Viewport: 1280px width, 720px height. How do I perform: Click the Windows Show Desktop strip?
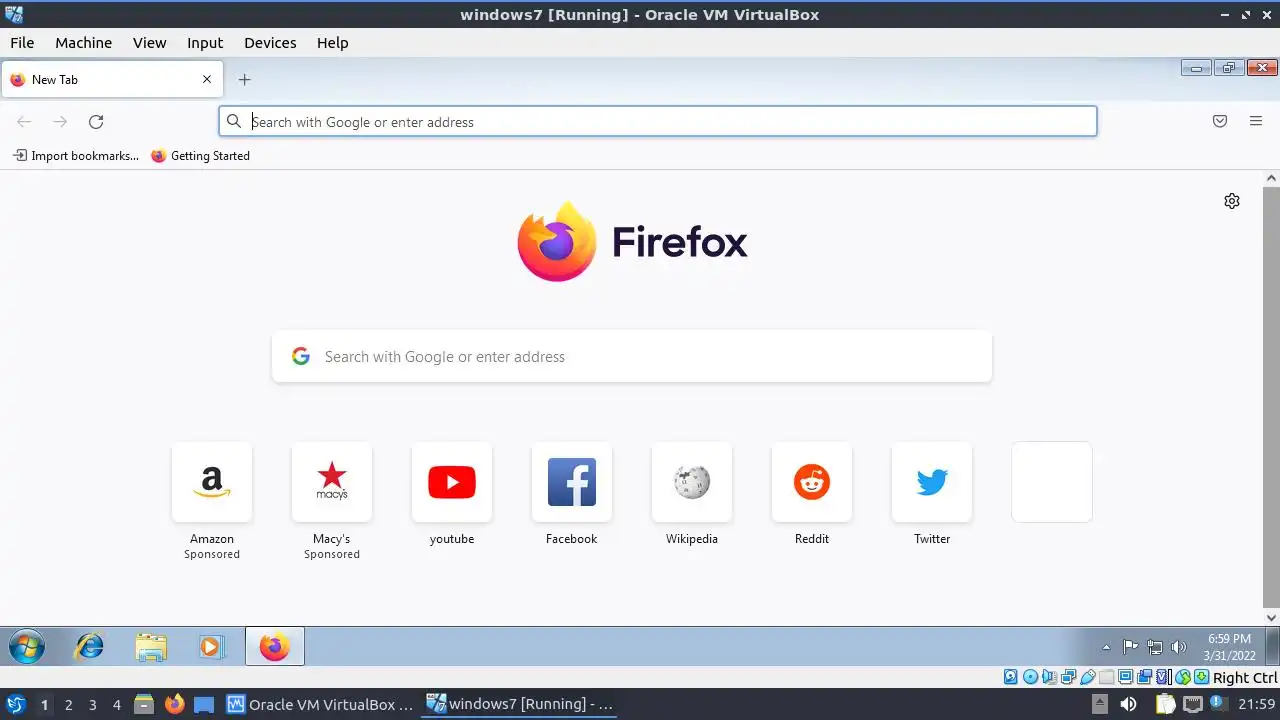coord(1272,647)
